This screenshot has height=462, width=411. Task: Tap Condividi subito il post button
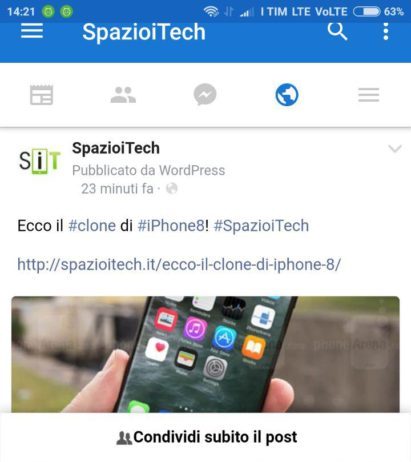(206, 437)
